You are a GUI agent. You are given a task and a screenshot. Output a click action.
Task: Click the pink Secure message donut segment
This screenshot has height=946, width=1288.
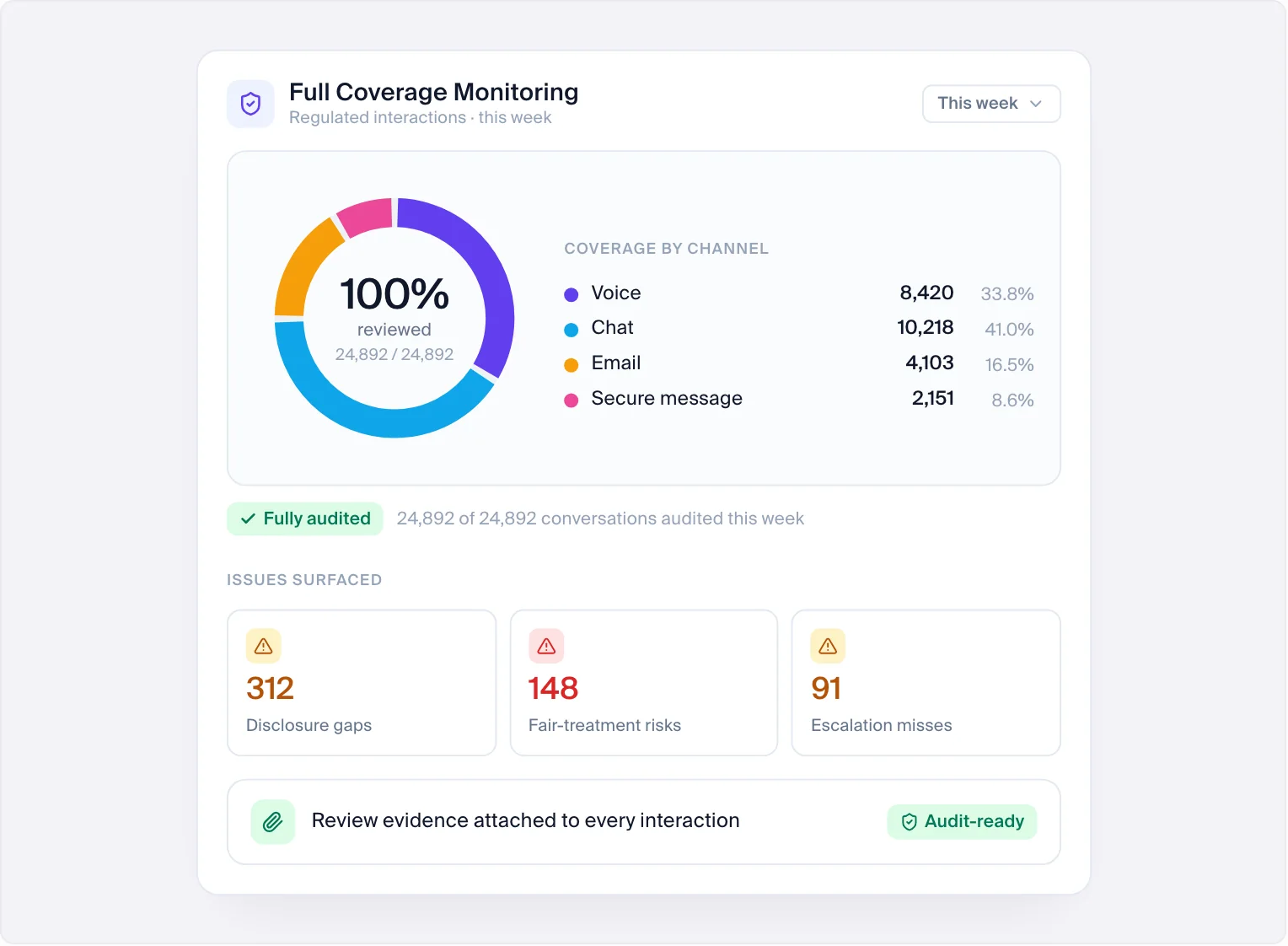(x=368, y=216)
